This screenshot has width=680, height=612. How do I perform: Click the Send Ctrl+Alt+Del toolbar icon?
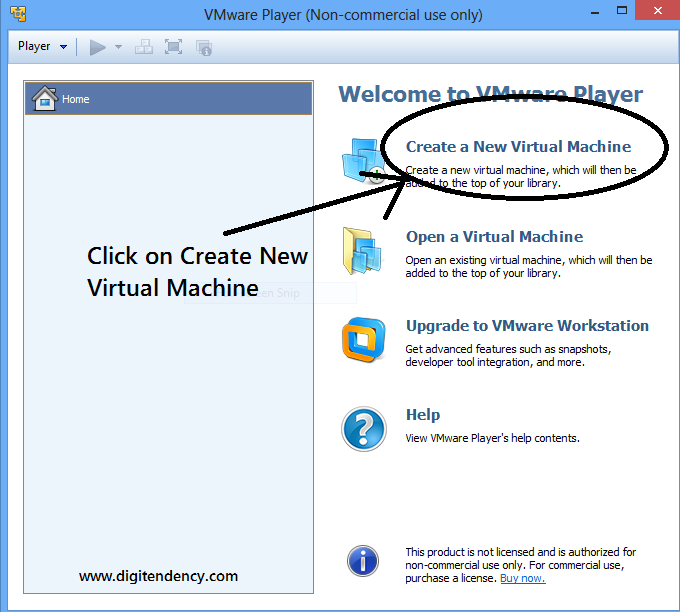[x=144, y=47]
